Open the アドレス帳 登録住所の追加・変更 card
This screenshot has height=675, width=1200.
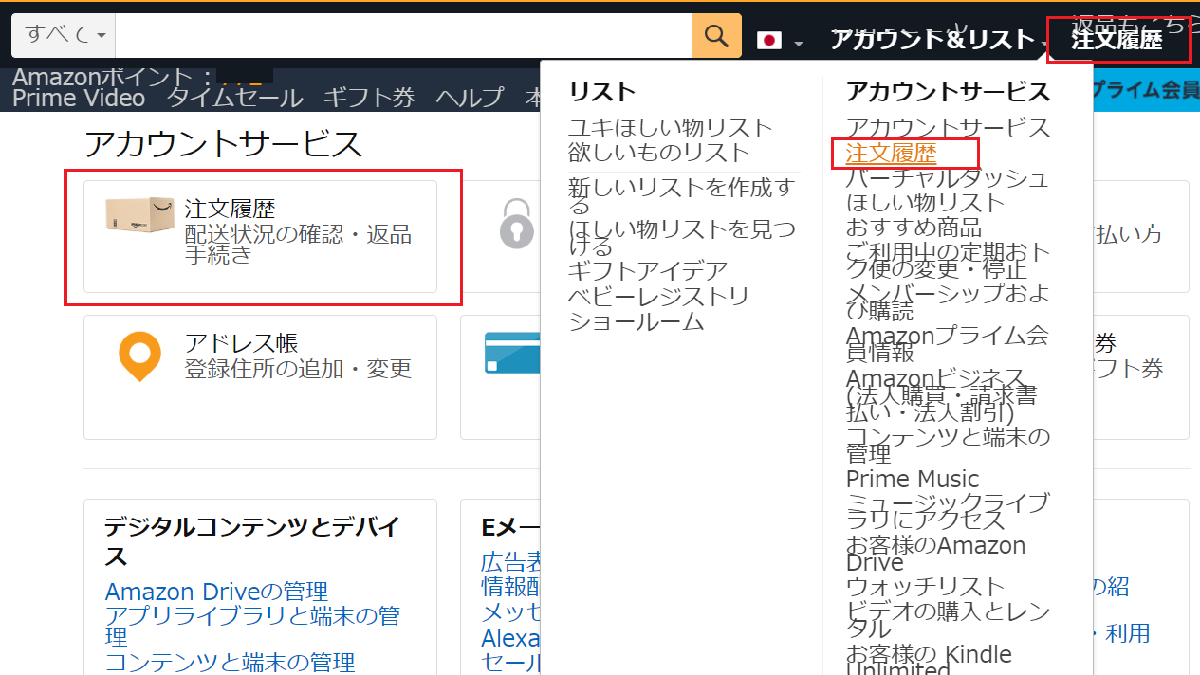tap(260, 377)
